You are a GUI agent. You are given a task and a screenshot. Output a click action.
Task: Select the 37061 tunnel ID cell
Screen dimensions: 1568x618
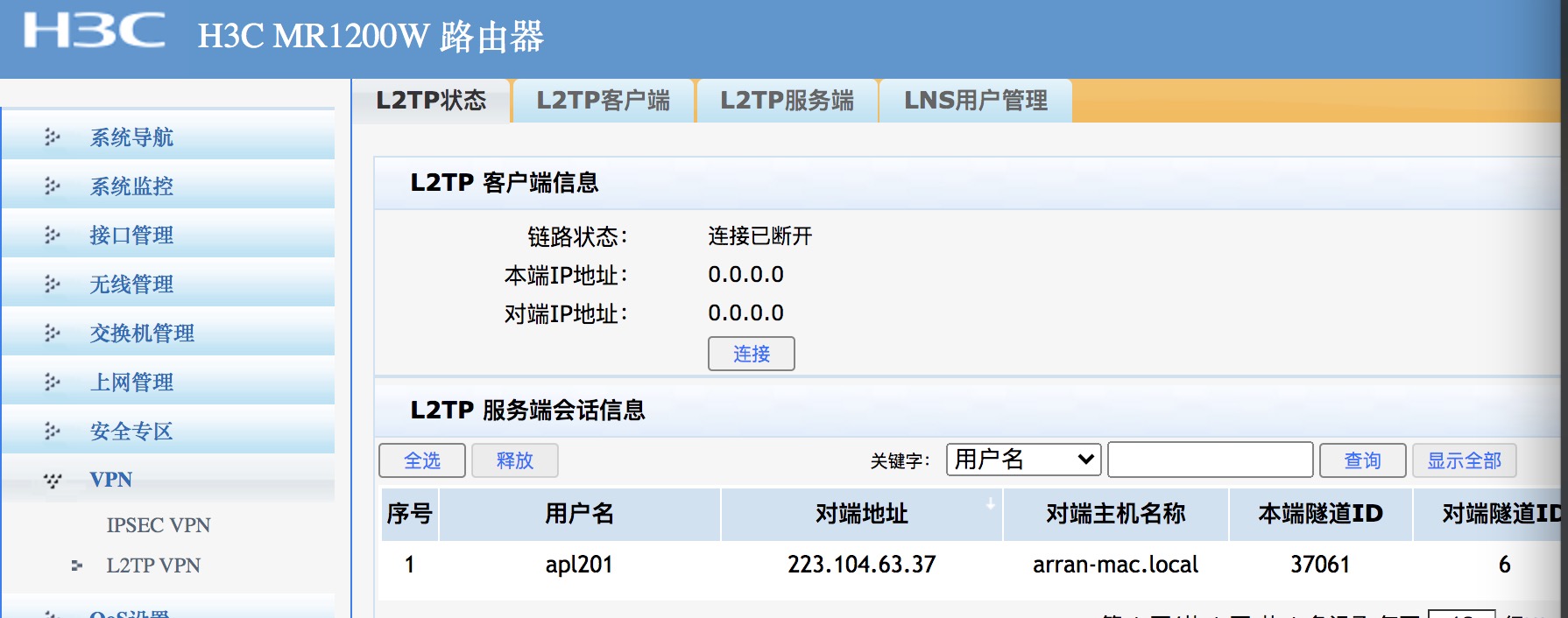point(1320,565)
